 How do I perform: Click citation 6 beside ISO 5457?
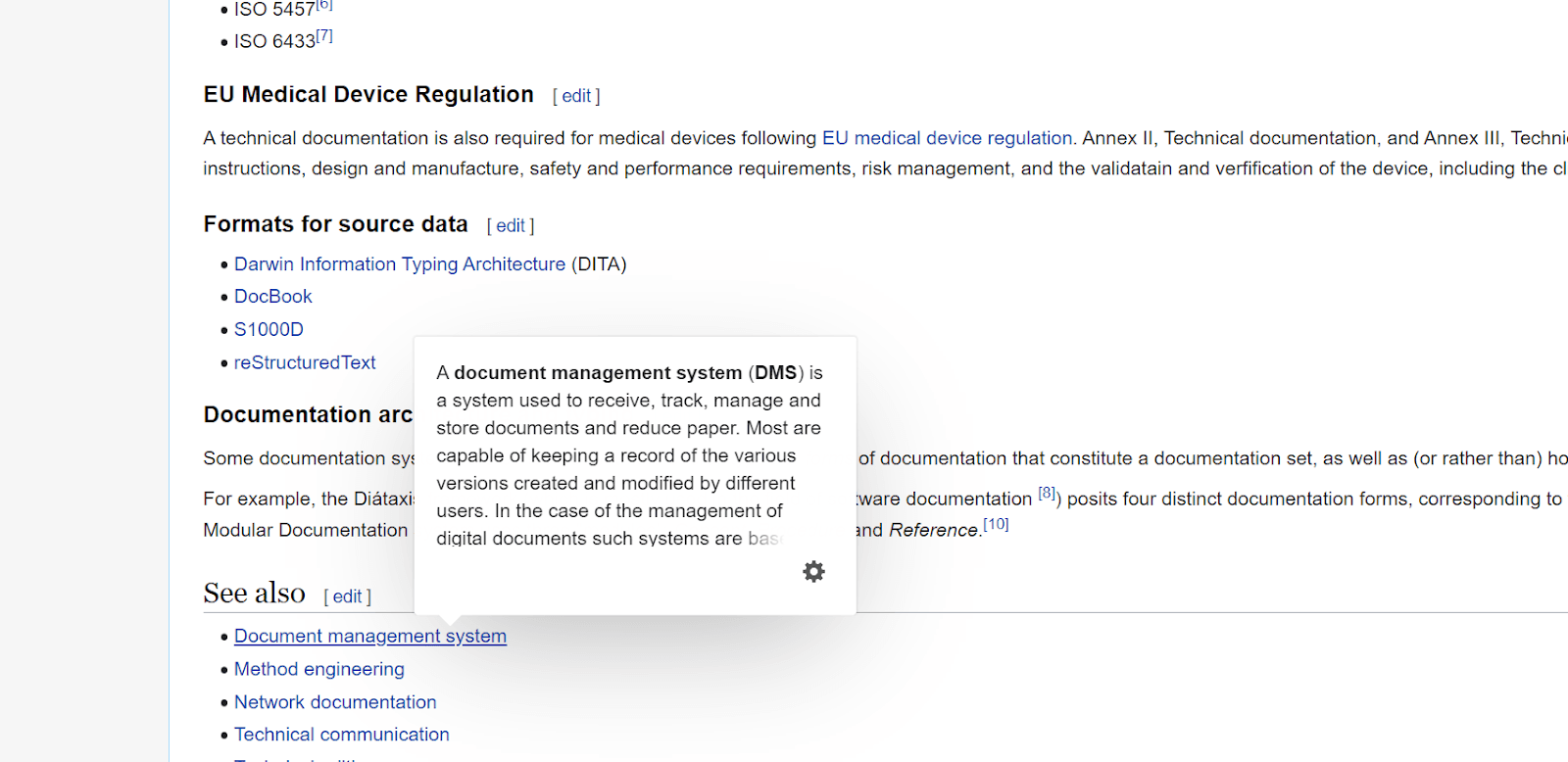point(324,6)
